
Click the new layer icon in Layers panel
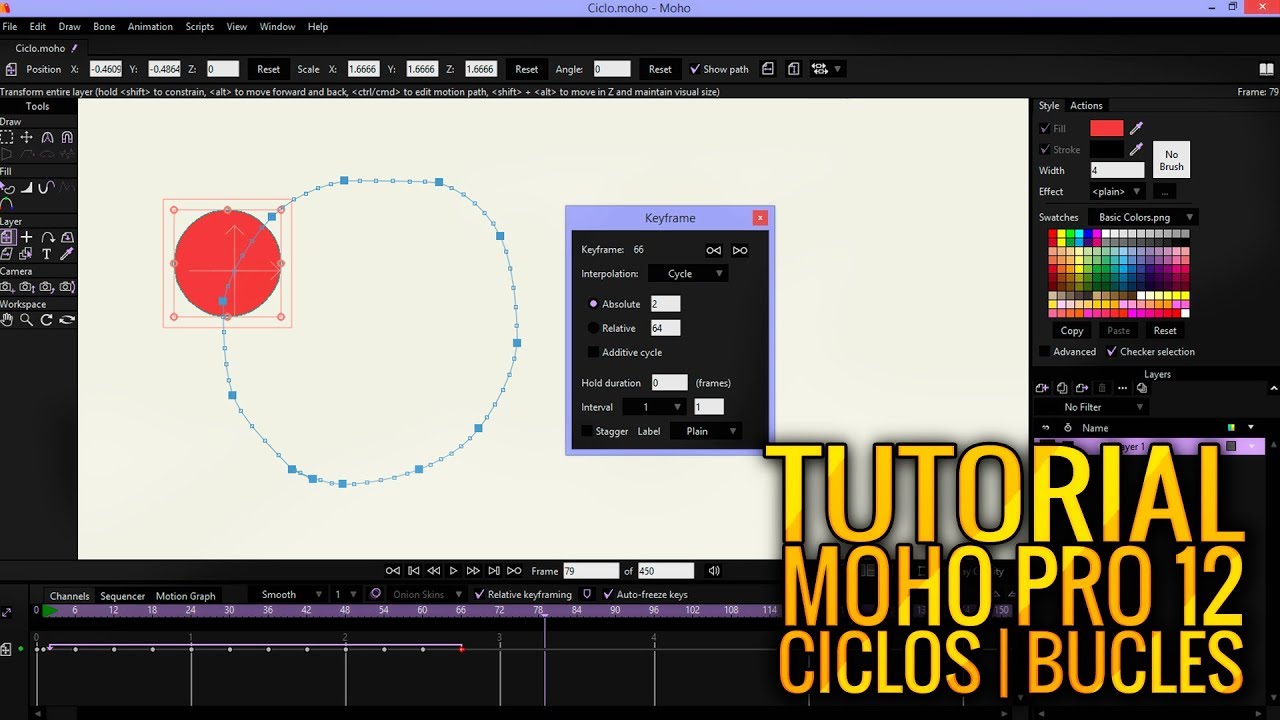1042,388
